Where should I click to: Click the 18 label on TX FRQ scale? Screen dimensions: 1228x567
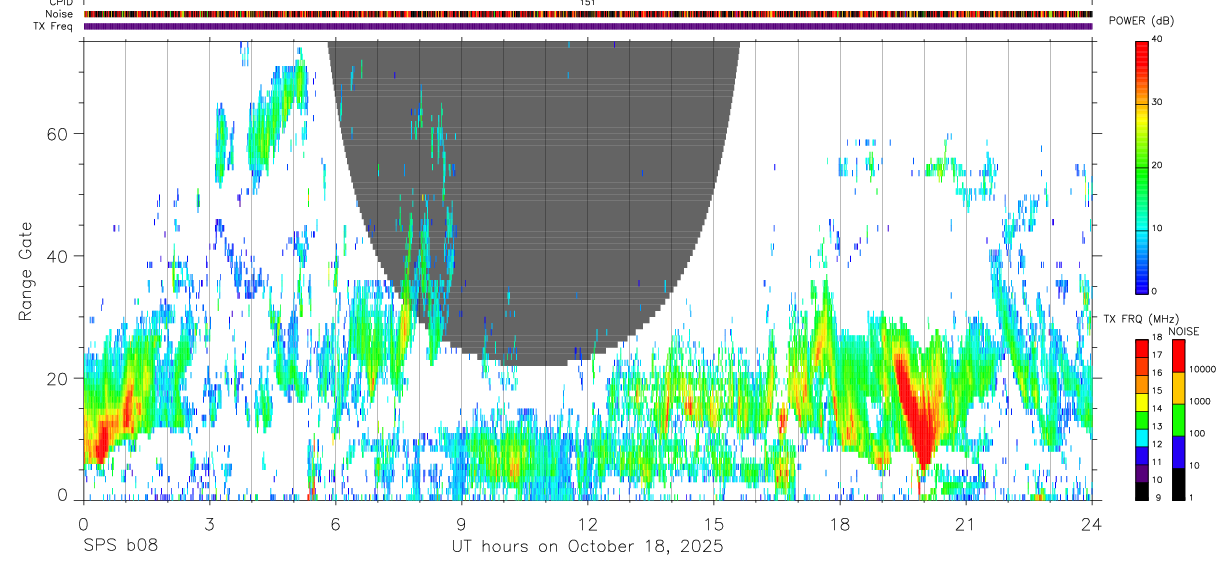pos(1157,338)
